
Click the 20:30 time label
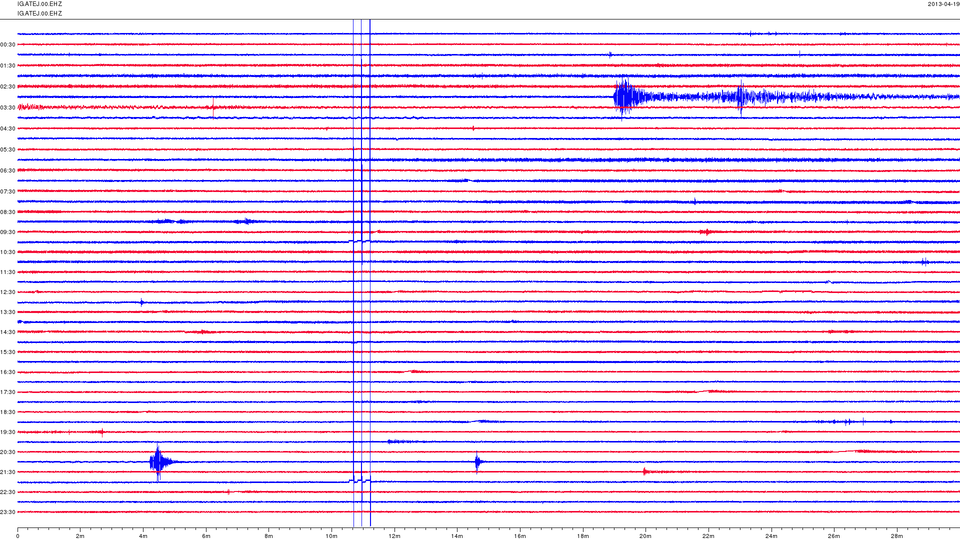[8, 452]
